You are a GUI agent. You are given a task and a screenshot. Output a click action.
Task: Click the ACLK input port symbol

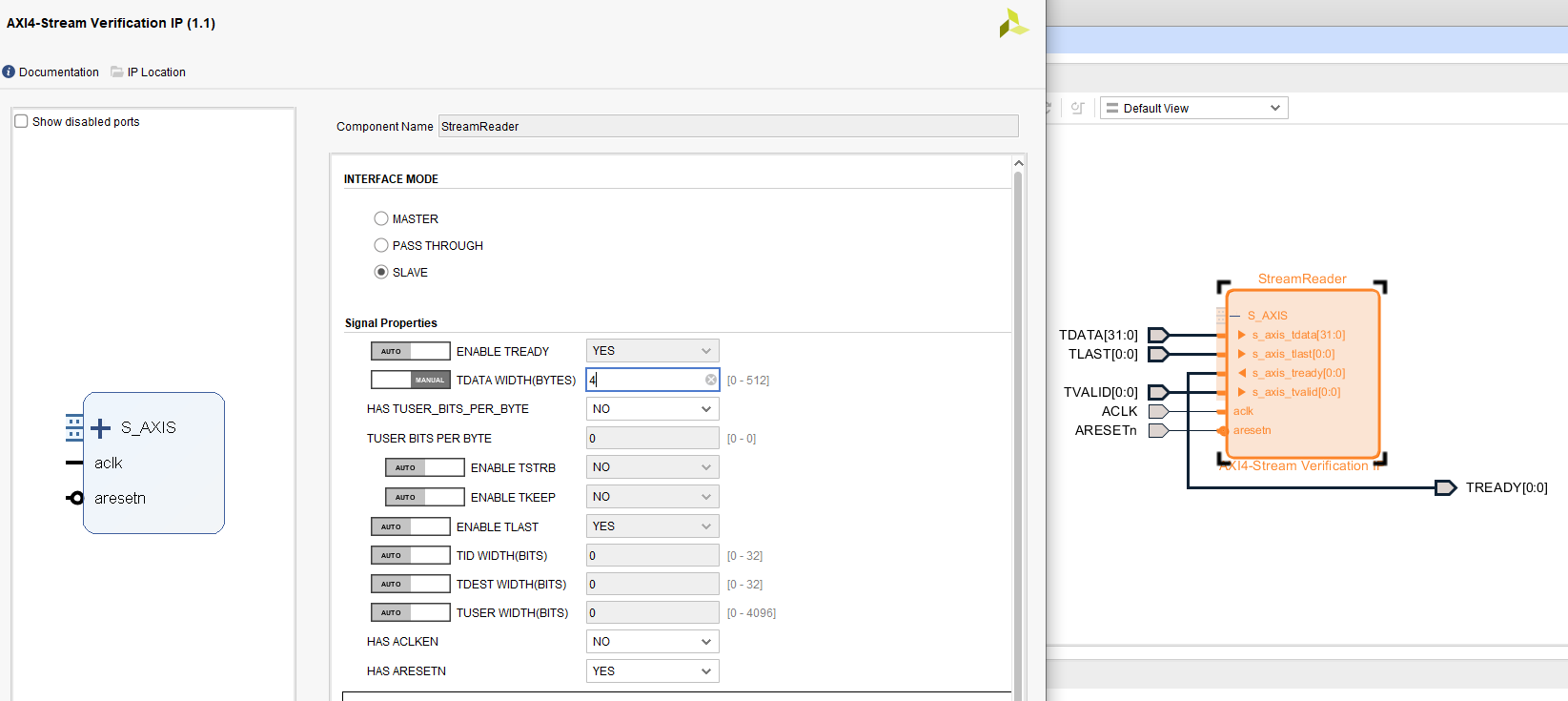1158,411
